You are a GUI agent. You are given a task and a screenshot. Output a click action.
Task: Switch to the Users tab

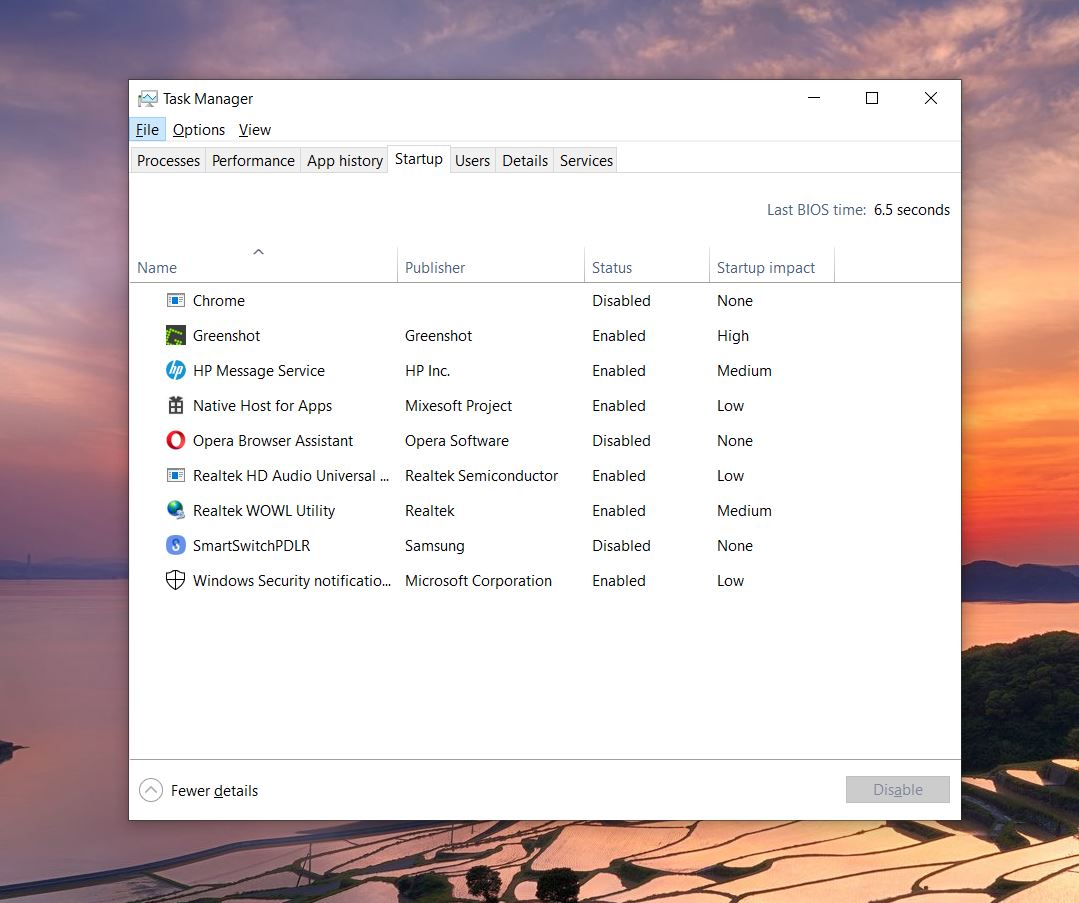[472, 160]
